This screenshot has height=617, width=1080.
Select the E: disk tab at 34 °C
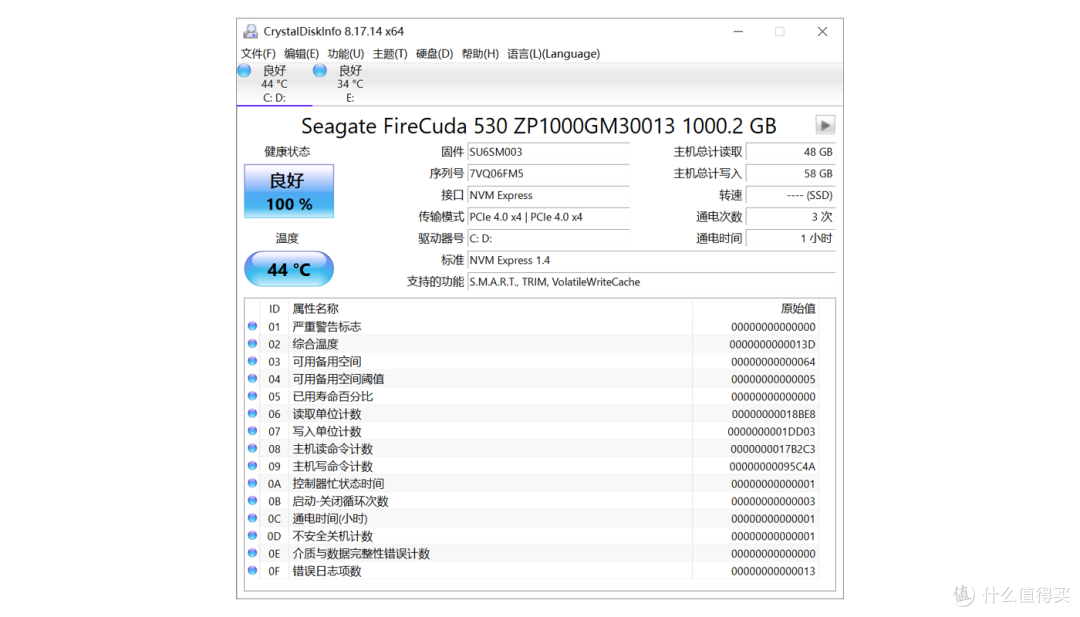350,84
